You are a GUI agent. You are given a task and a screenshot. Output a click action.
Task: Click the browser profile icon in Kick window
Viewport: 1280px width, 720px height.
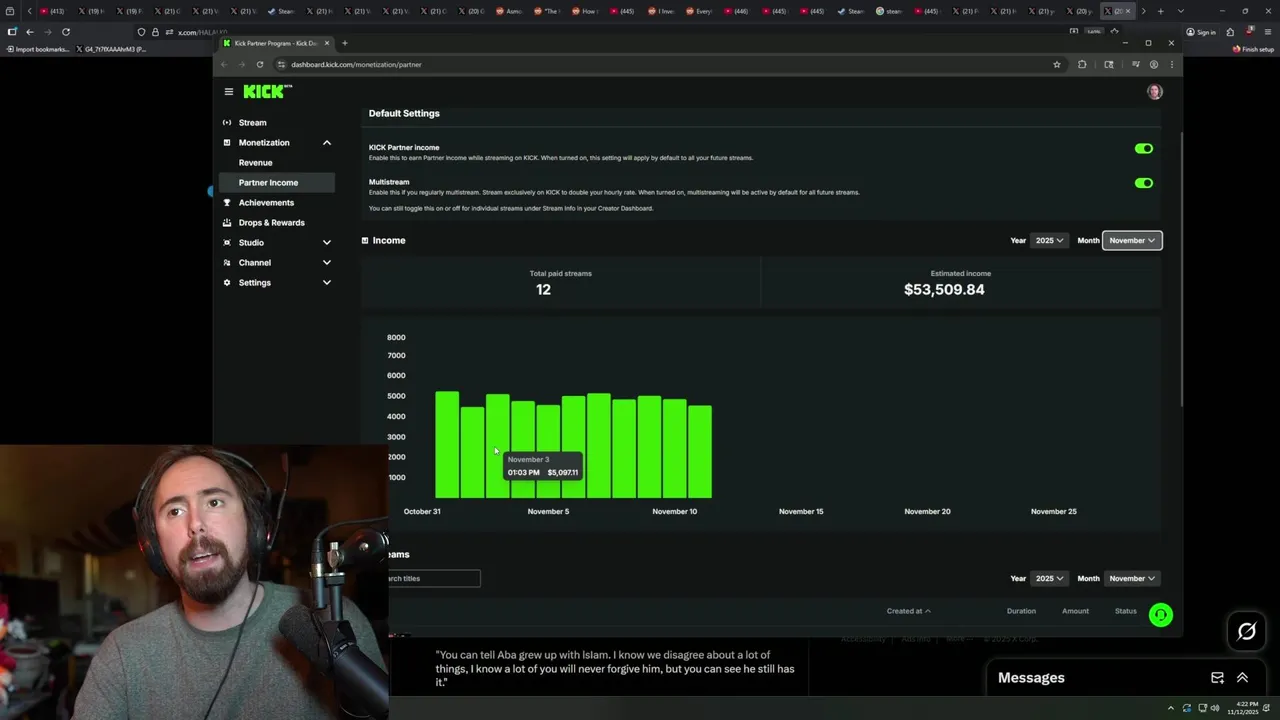pyautogui.click(x=1154, y=64)
